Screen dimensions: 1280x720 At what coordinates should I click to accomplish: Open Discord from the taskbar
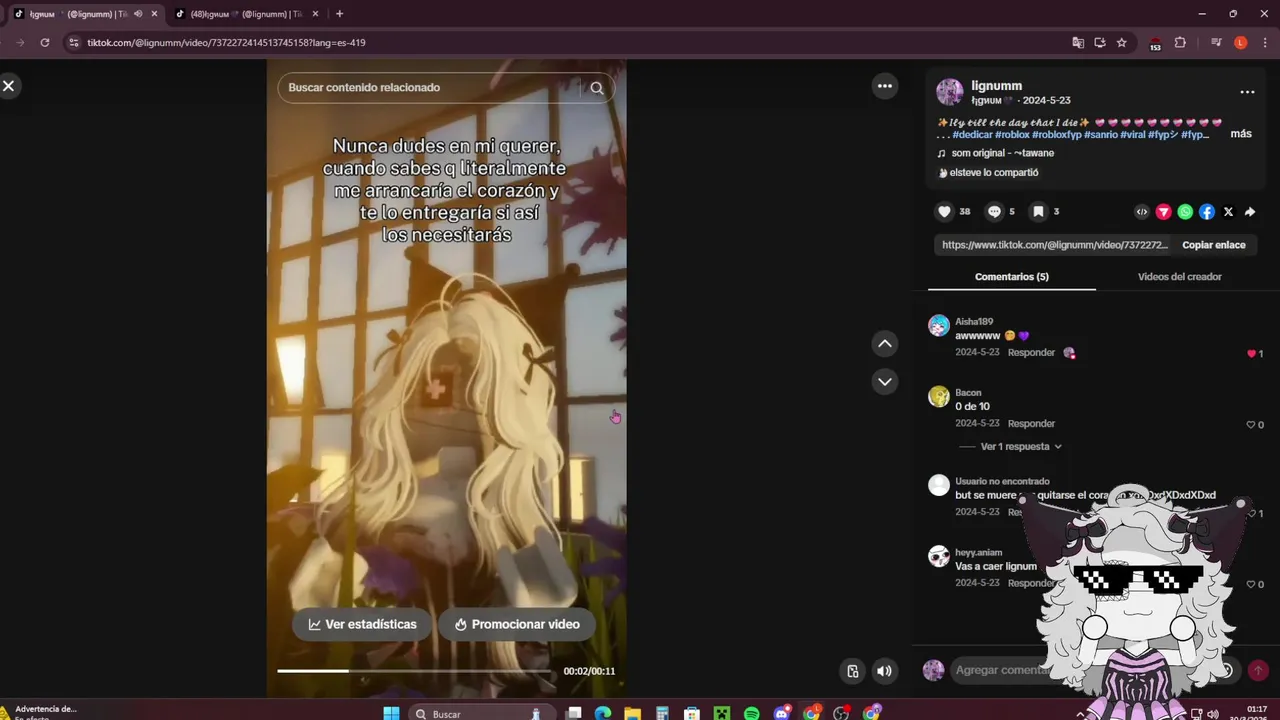pos(782,713)
